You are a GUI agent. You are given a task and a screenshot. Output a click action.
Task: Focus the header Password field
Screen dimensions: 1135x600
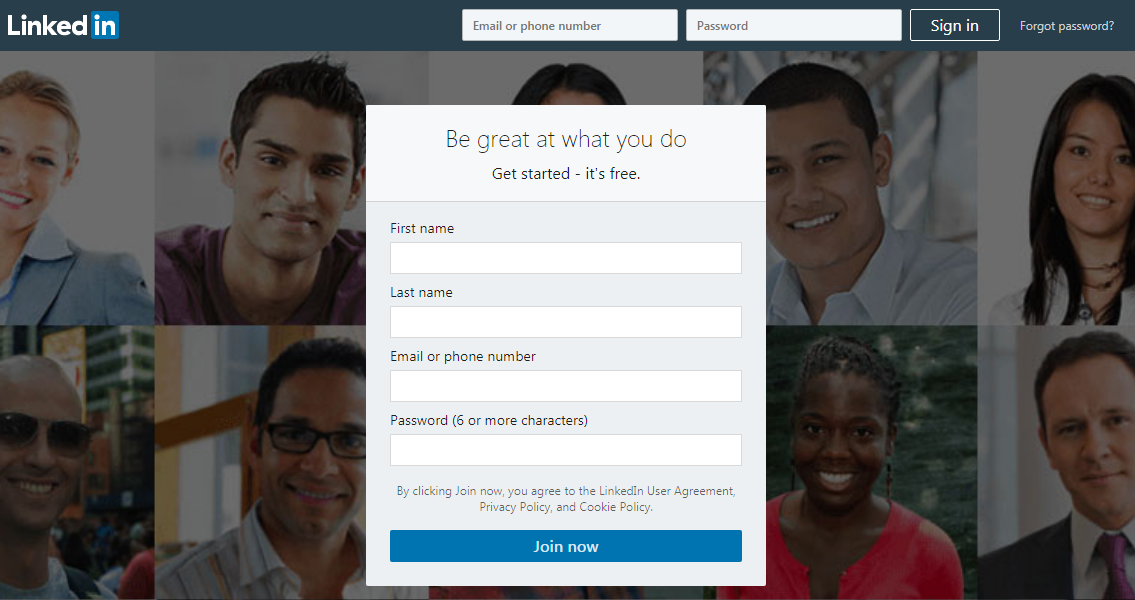point(793,25)
